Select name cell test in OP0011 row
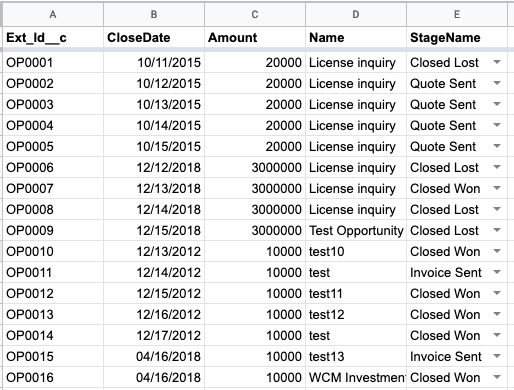Viewport: 514px width, 390px height. tap(356, 272)
